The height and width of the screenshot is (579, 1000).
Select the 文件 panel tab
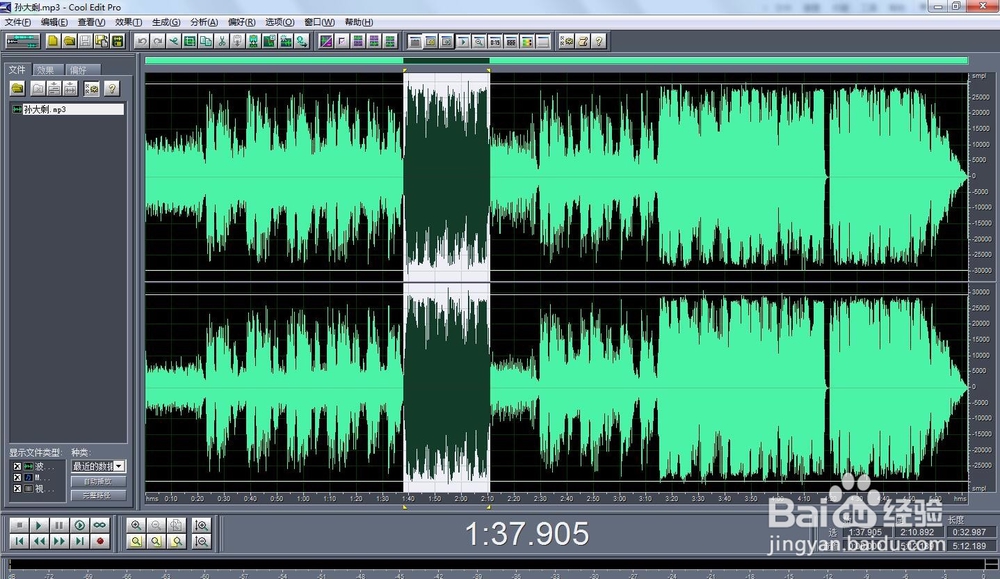pyautogui.click(x=18, y=70)
